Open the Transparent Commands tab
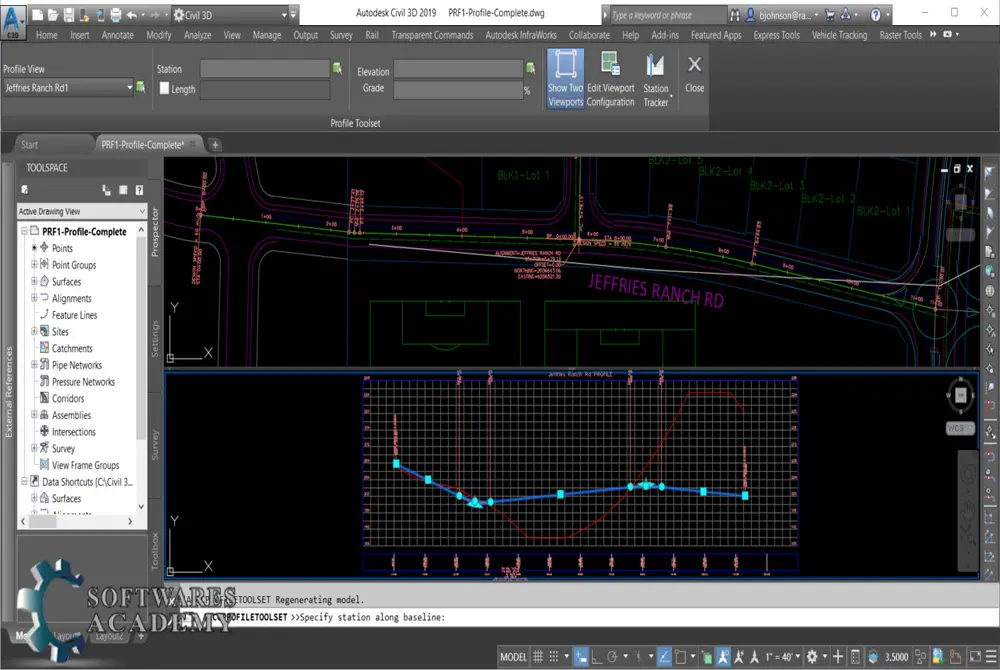Screen dimensions: 1000x670 pos(432,35)
